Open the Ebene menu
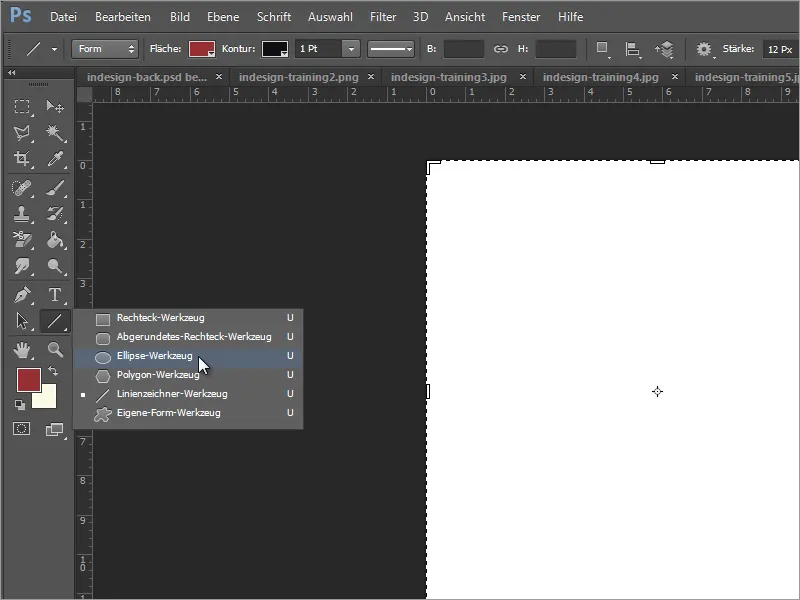Image resolution: width=800 pixels, height=600 pixels. 223,17
